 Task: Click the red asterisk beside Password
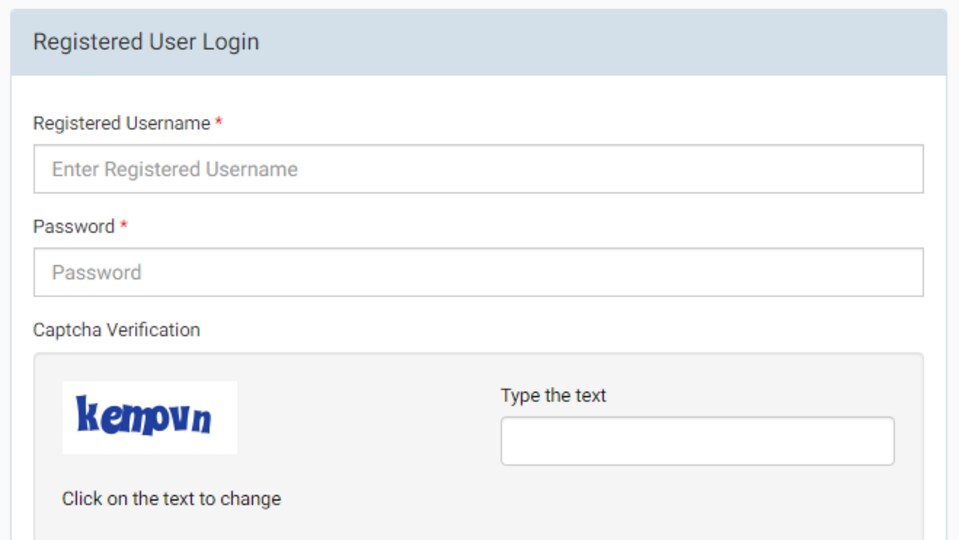pos(124,224)
